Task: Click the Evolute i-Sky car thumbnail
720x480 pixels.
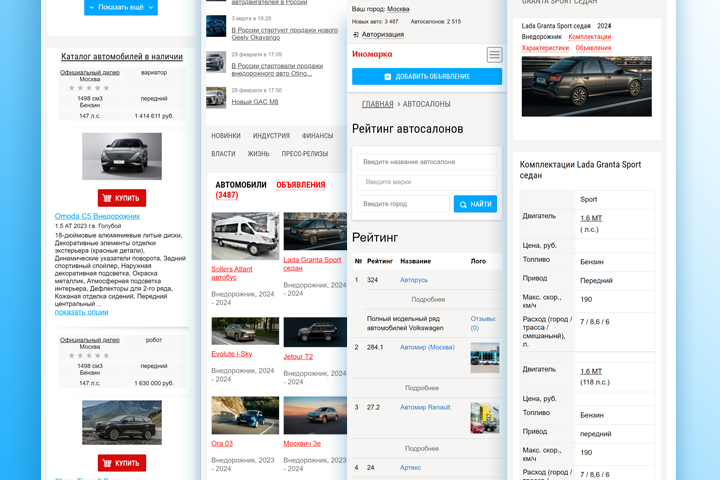Action: point(245,331)
